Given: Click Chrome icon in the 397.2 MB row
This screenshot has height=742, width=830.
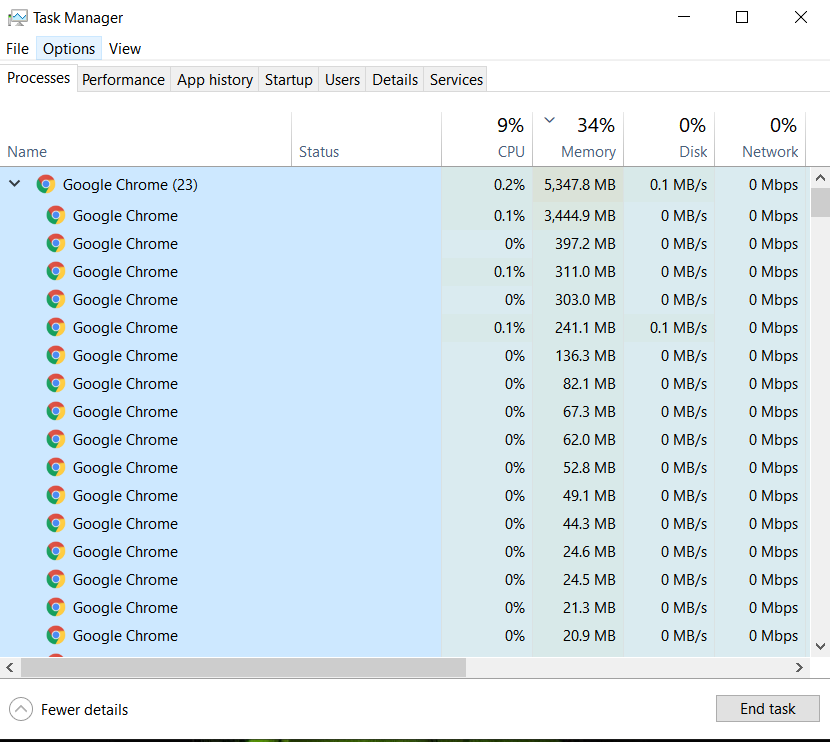Looking at the screenshot, I should 56,243.
